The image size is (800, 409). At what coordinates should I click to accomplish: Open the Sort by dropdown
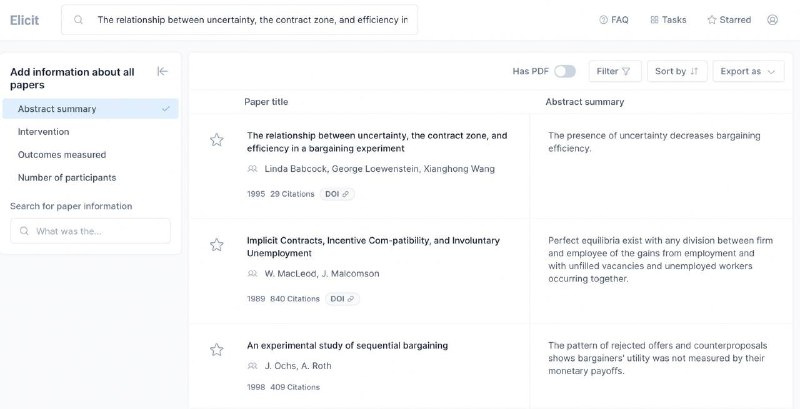[680, 71]
